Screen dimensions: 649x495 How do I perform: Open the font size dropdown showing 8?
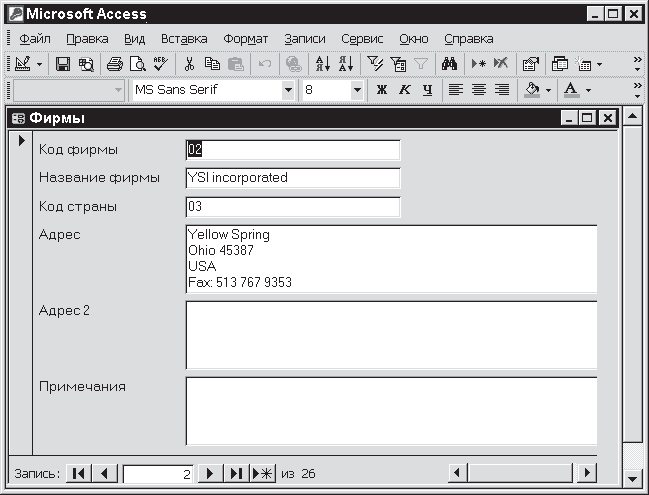click(x=357, y=90)
